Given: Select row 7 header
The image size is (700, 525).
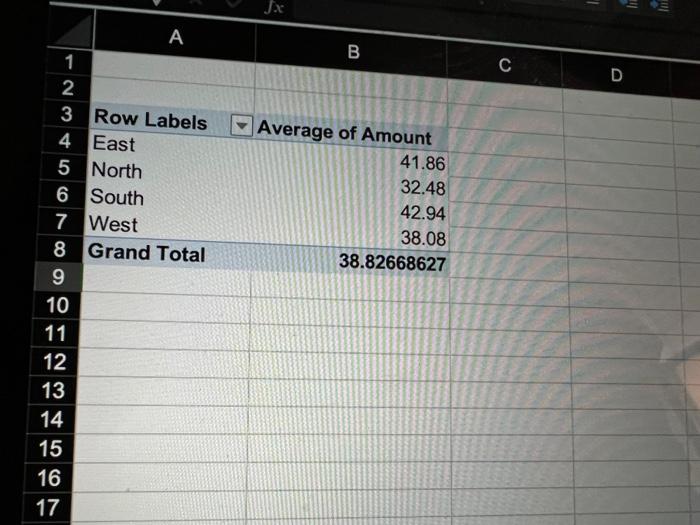Looking at the screenshot, I should pos(61,222).
